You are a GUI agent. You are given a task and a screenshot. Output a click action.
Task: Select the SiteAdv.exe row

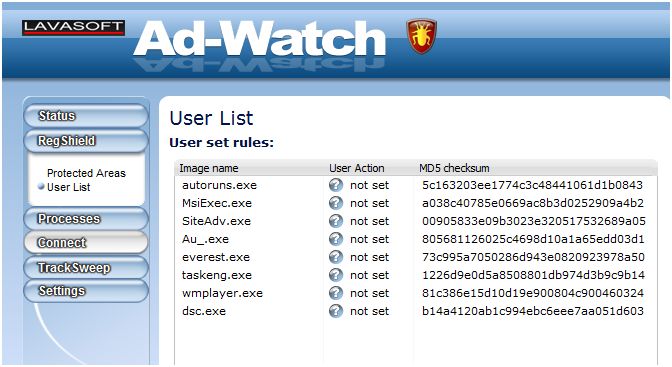415,221
